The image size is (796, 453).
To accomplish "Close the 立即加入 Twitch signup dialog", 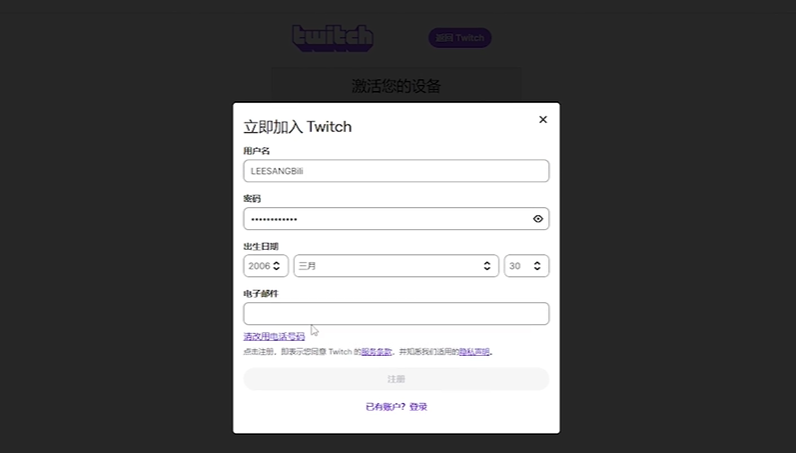I will coord(543,119).
